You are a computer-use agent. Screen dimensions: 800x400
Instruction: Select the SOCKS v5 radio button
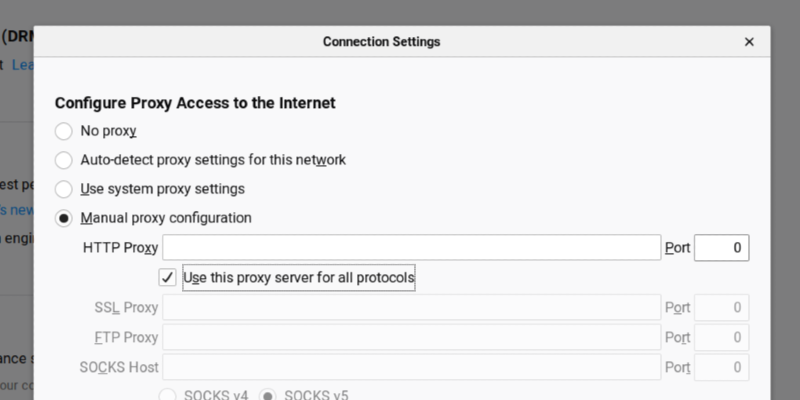click(268, 396)
